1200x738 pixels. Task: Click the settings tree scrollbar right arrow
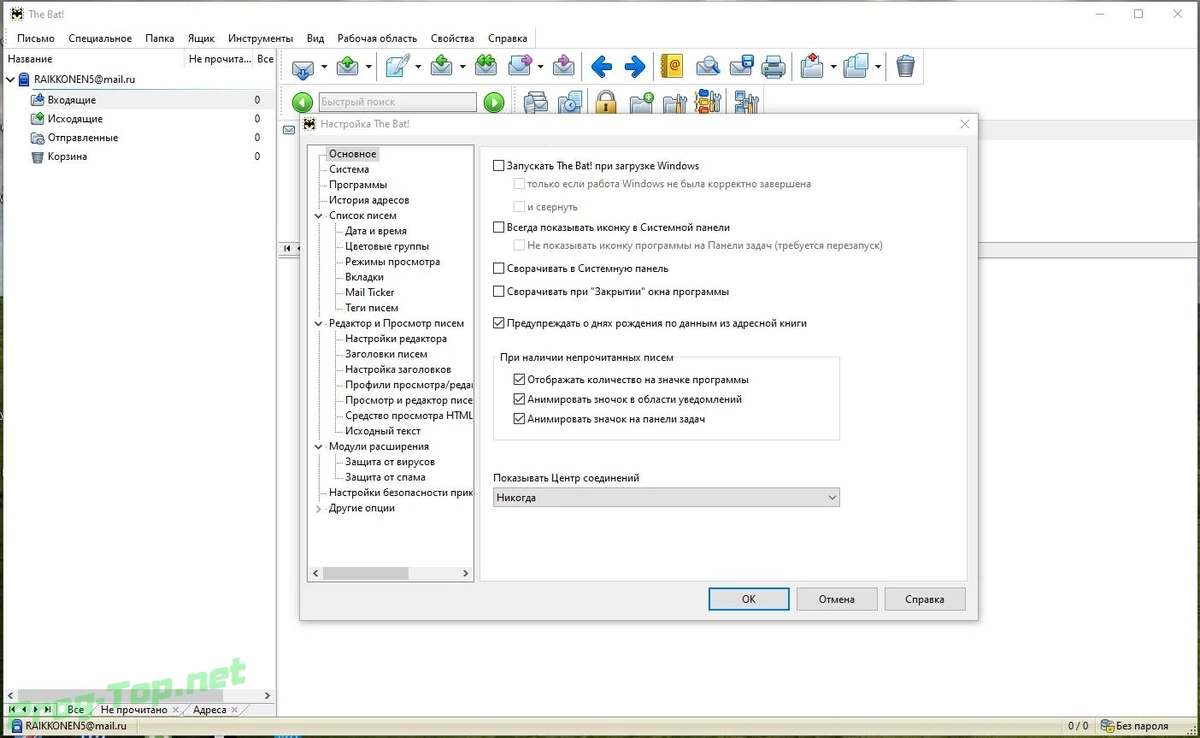tap(466, 574)
